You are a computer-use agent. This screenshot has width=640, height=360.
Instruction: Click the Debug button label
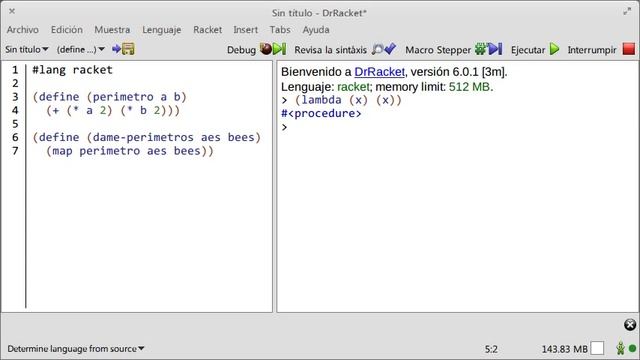pos(241,50)
